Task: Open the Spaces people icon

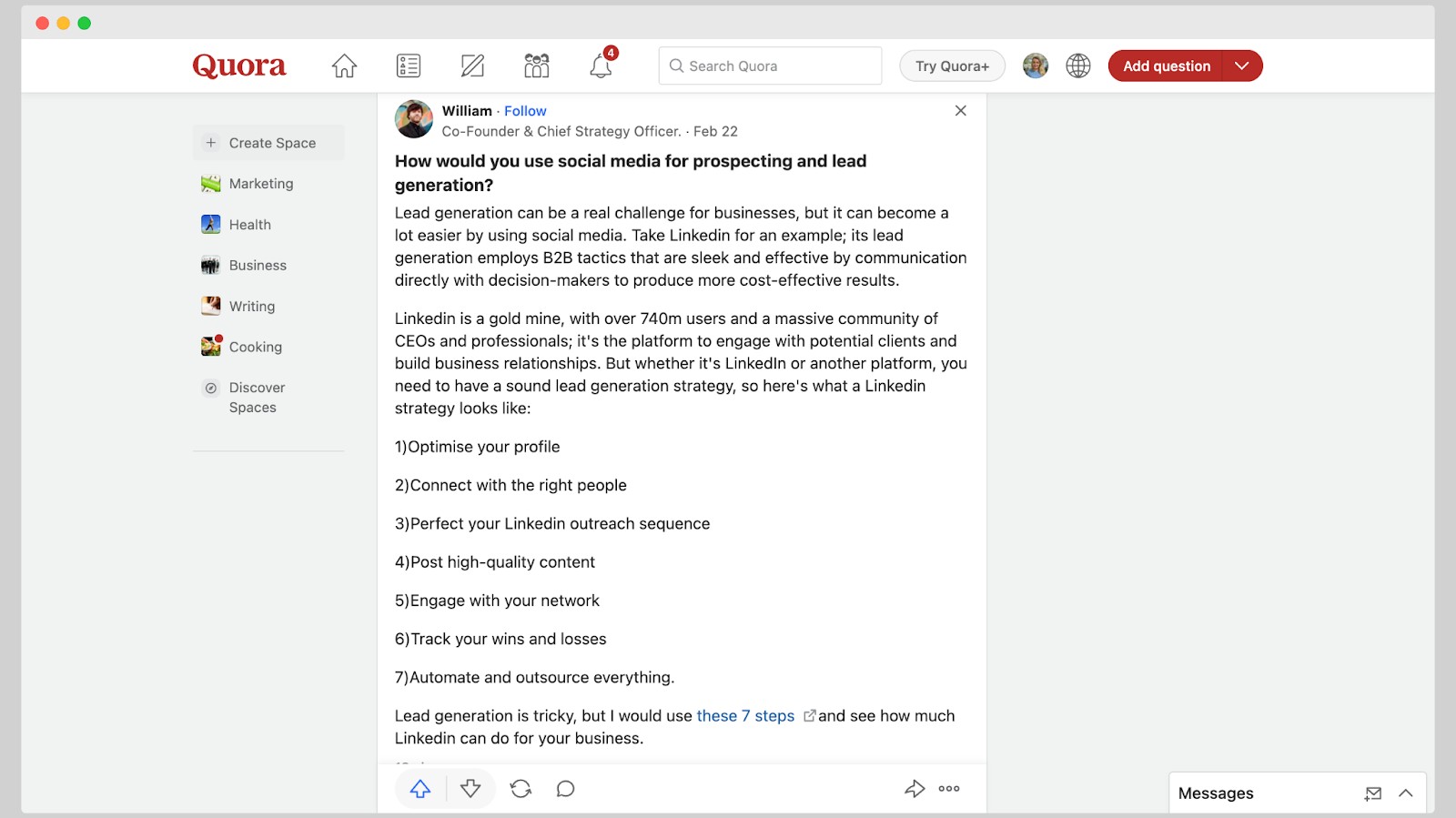Action: (x=537, y=66)
